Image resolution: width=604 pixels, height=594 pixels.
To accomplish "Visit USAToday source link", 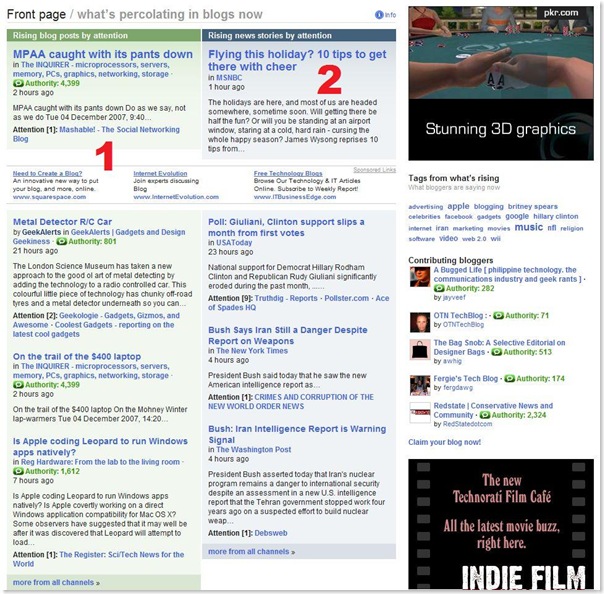I will coord(234,243).
